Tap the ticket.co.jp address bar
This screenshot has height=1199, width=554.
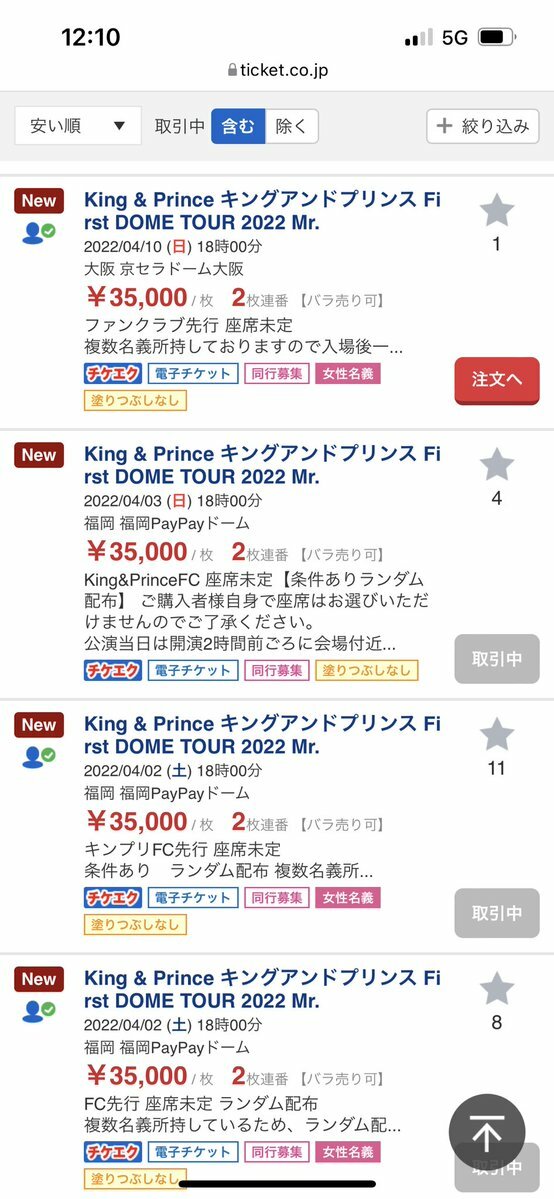pos(277,70)
